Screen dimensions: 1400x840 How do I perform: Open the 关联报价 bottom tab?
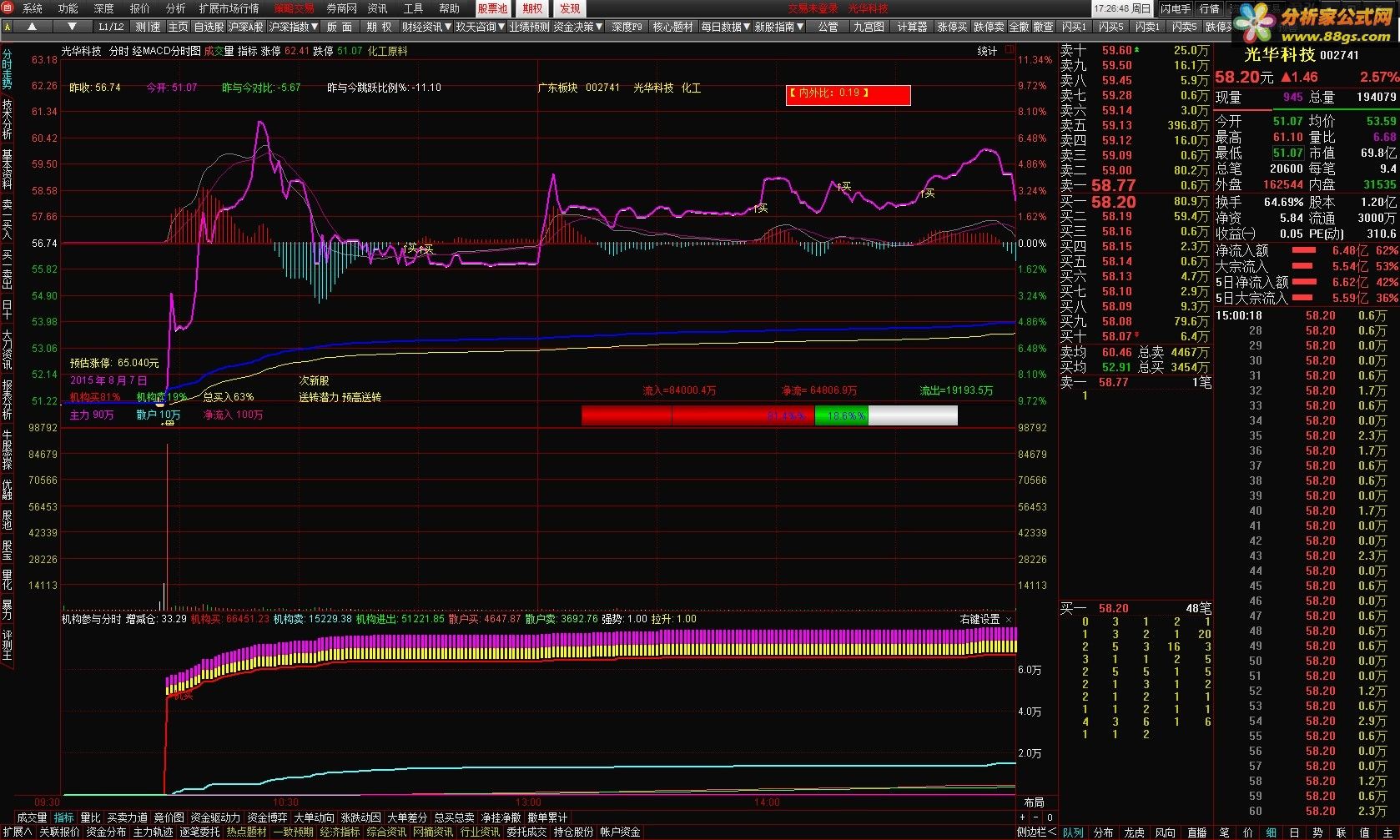[x=60, y=832]
